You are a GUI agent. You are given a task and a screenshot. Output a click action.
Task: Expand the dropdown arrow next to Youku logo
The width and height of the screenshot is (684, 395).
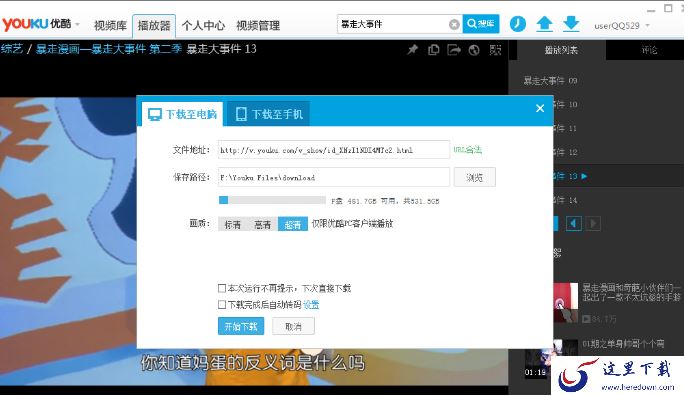click(77, 24)
